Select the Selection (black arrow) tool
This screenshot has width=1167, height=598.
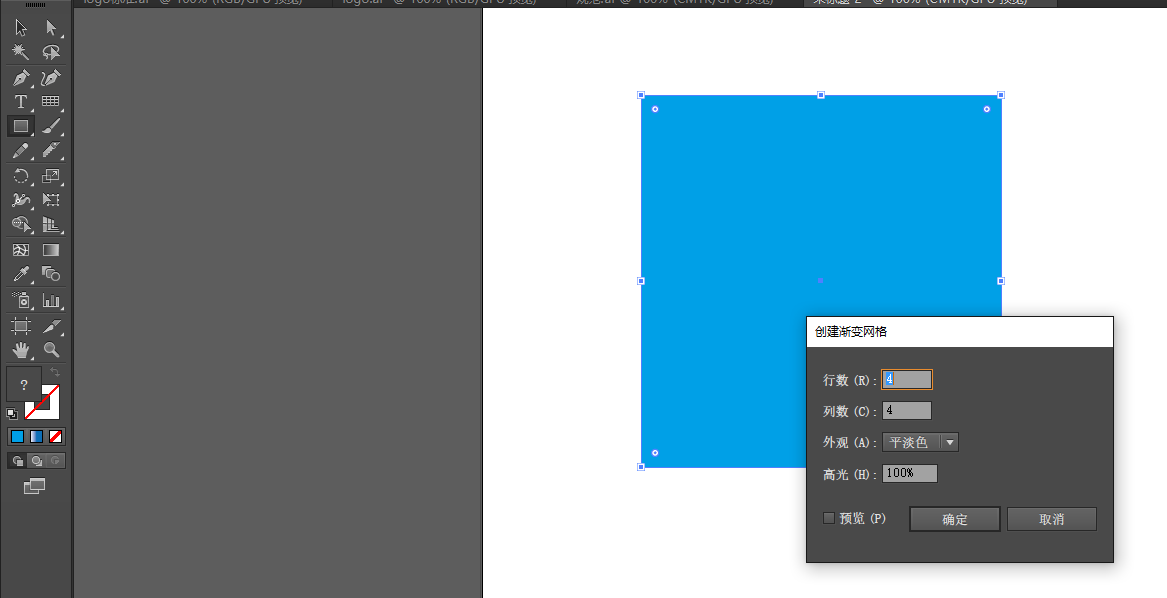coord(21,28)
